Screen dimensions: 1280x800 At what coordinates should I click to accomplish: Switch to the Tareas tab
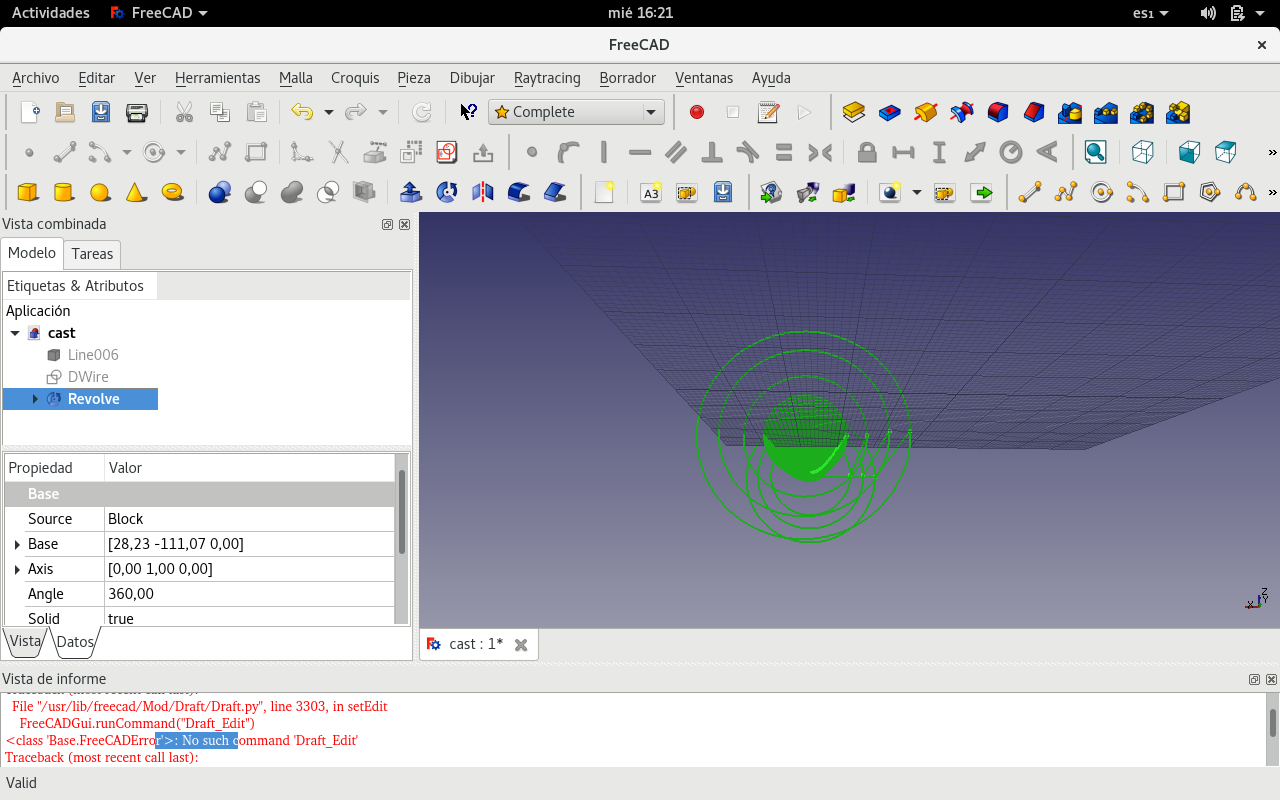(92, 254)
